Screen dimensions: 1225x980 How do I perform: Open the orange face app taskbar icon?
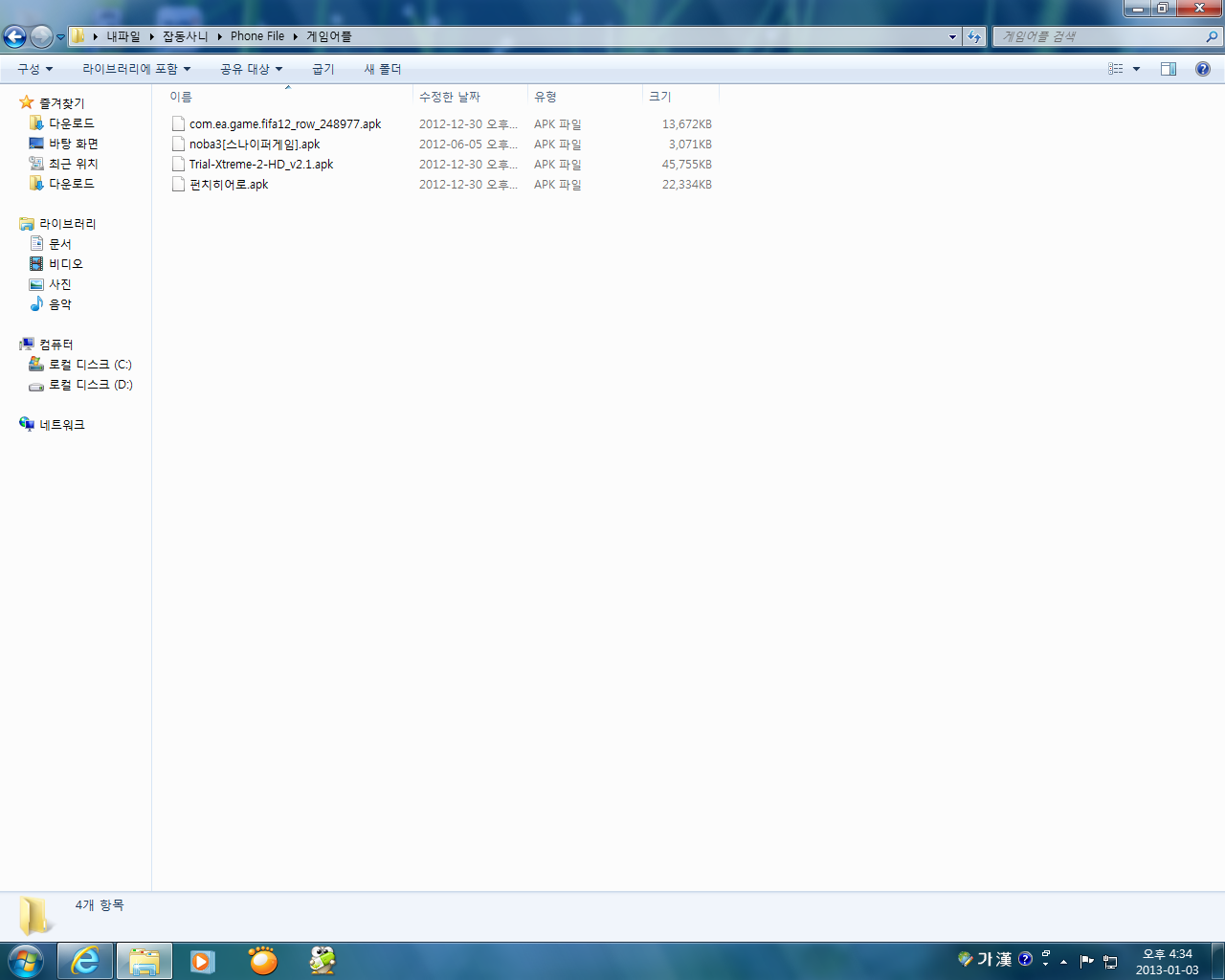(x=262, y=960)
